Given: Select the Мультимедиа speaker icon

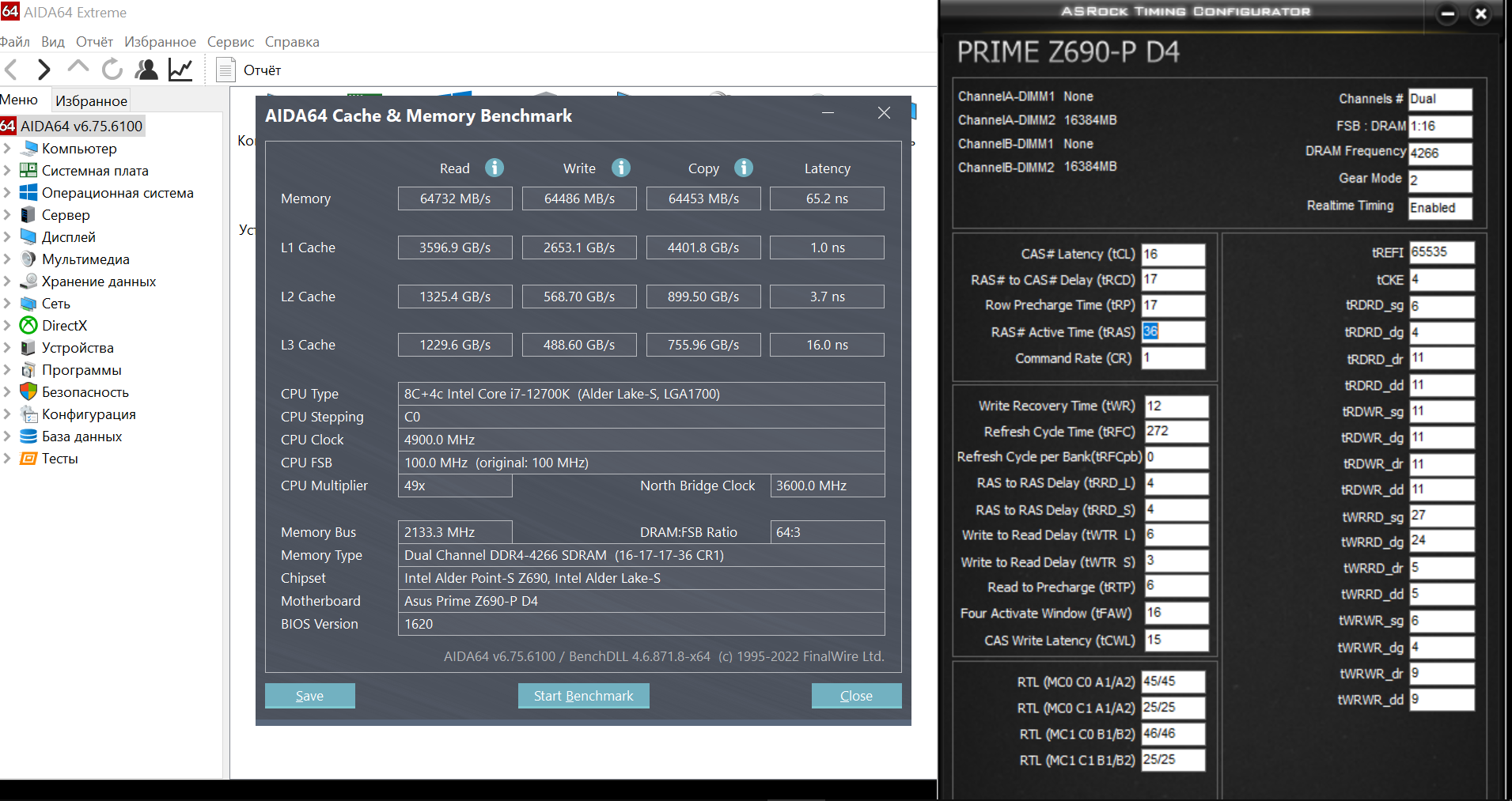Looking at the screenshot, I should point(28,259).
